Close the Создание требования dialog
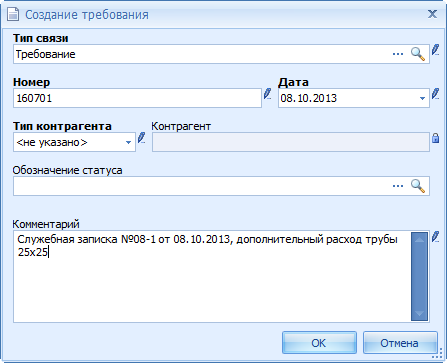447x363 pixels. (432, 14)
